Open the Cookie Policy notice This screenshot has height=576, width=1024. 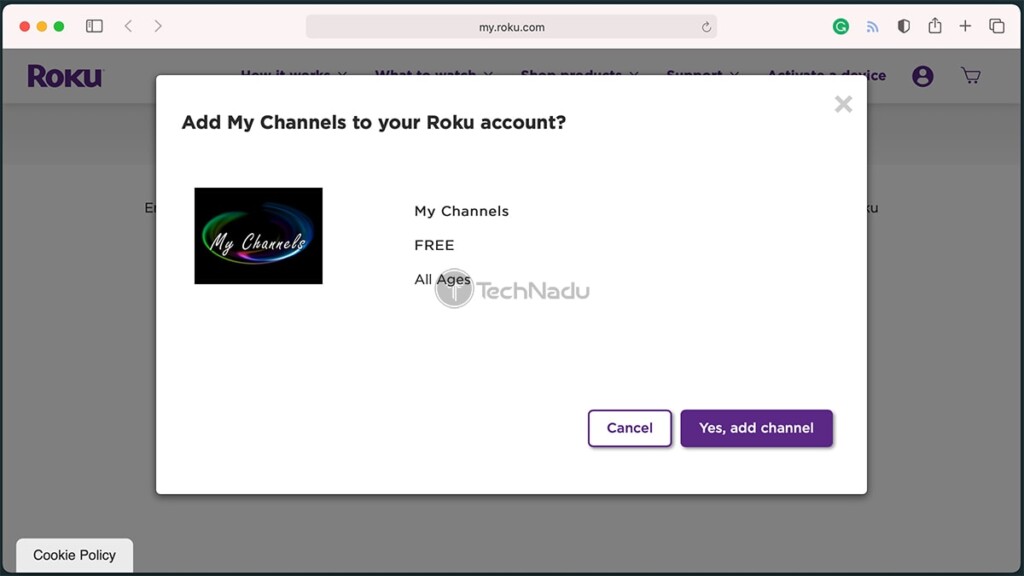74,555
